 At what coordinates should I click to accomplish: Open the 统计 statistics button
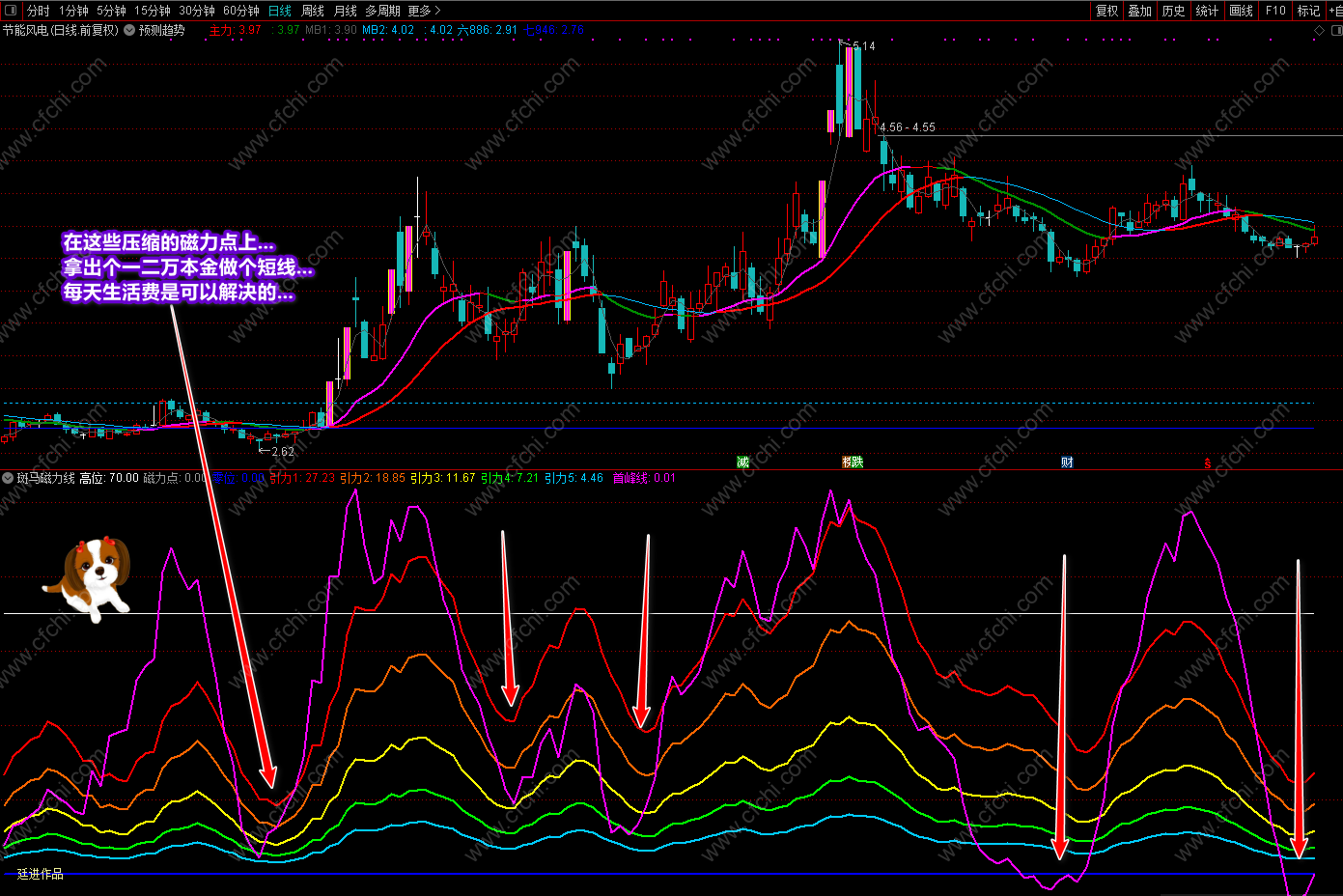[1207, 11]
